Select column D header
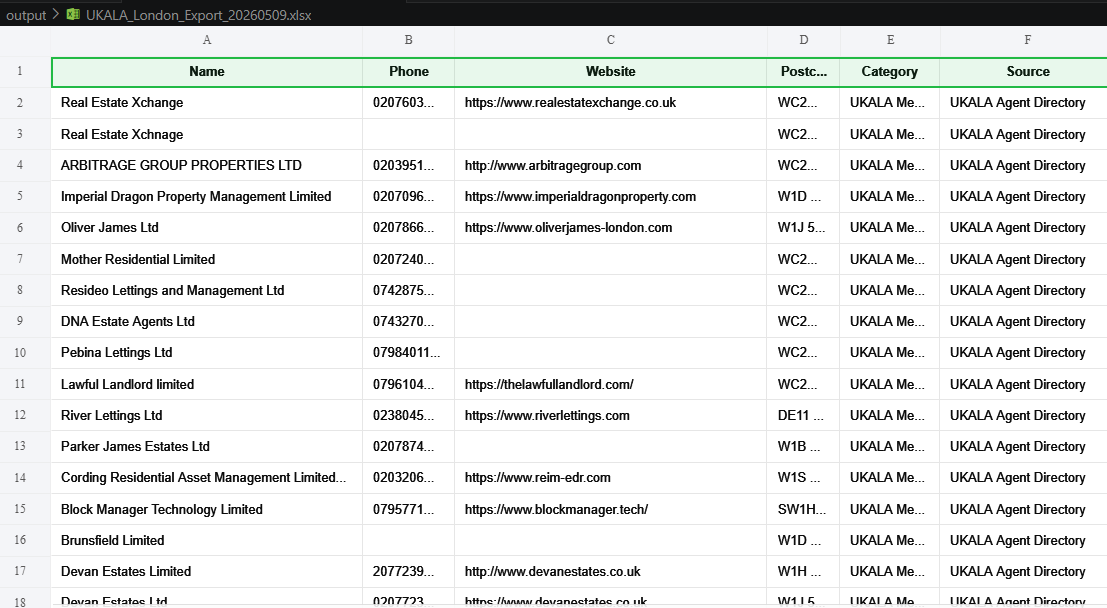Image resolution: width=1107 pixels, height=608 pixels. [803, 40]
